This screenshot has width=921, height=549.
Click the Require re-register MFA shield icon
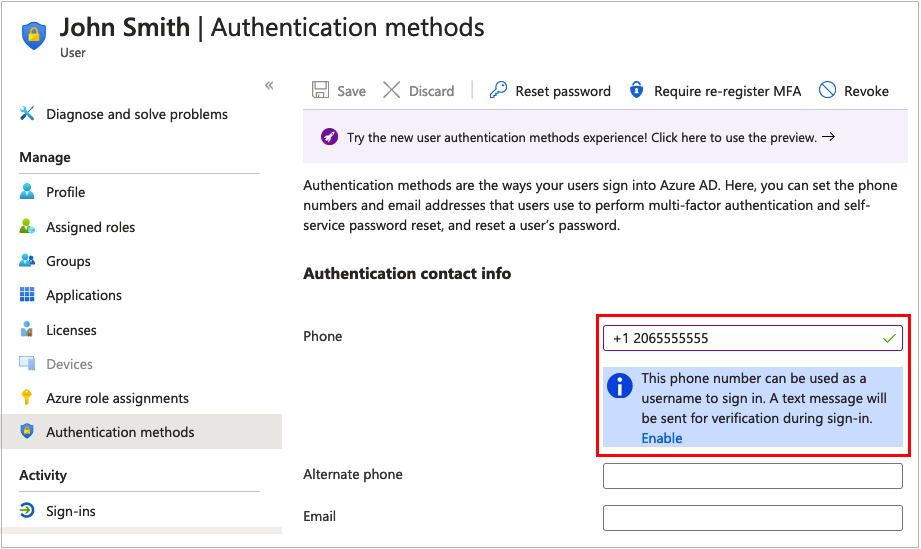[636, 91]
